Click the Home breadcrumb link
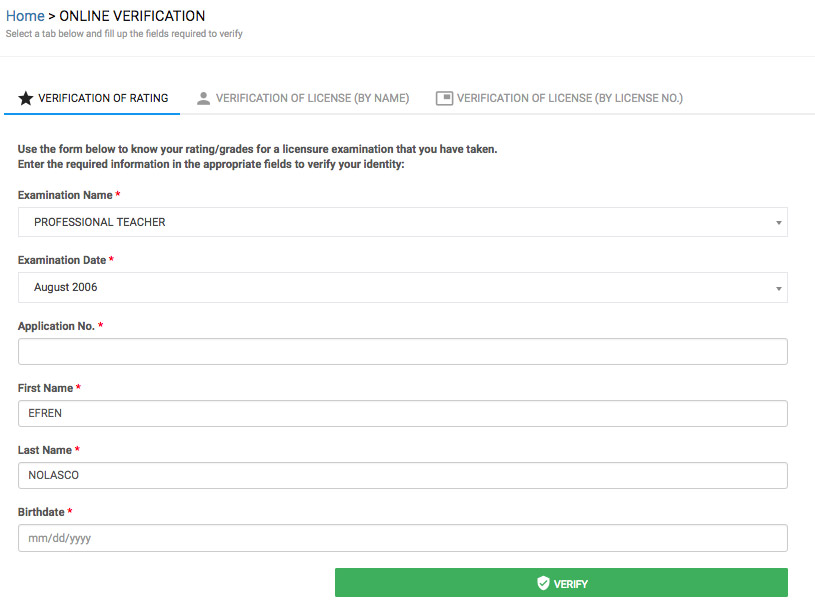The width and height of the screenshot is (815, 611). [x=25, y=16]
